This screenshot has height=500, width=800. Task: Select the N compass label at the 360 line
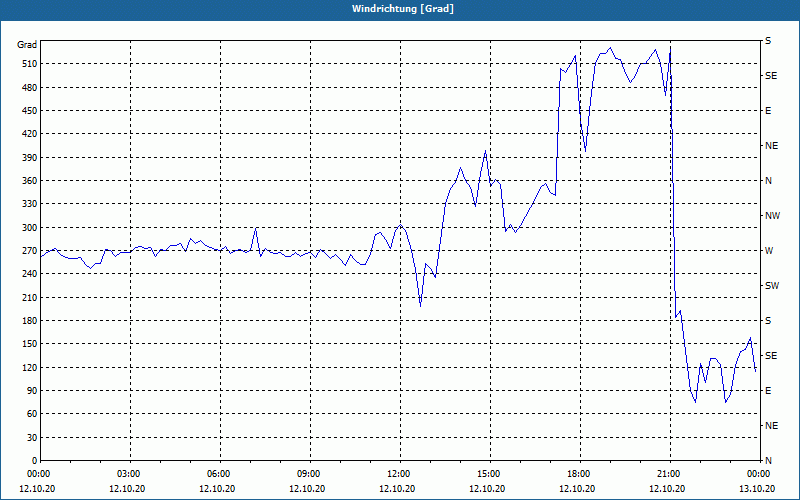[x=768, y=181]
